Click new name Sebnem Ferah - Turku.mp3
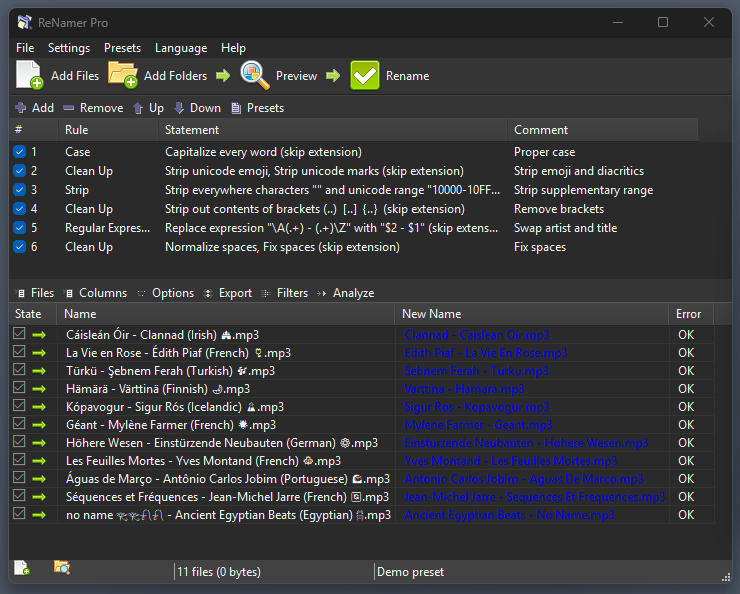 click(x=476, y=371)
